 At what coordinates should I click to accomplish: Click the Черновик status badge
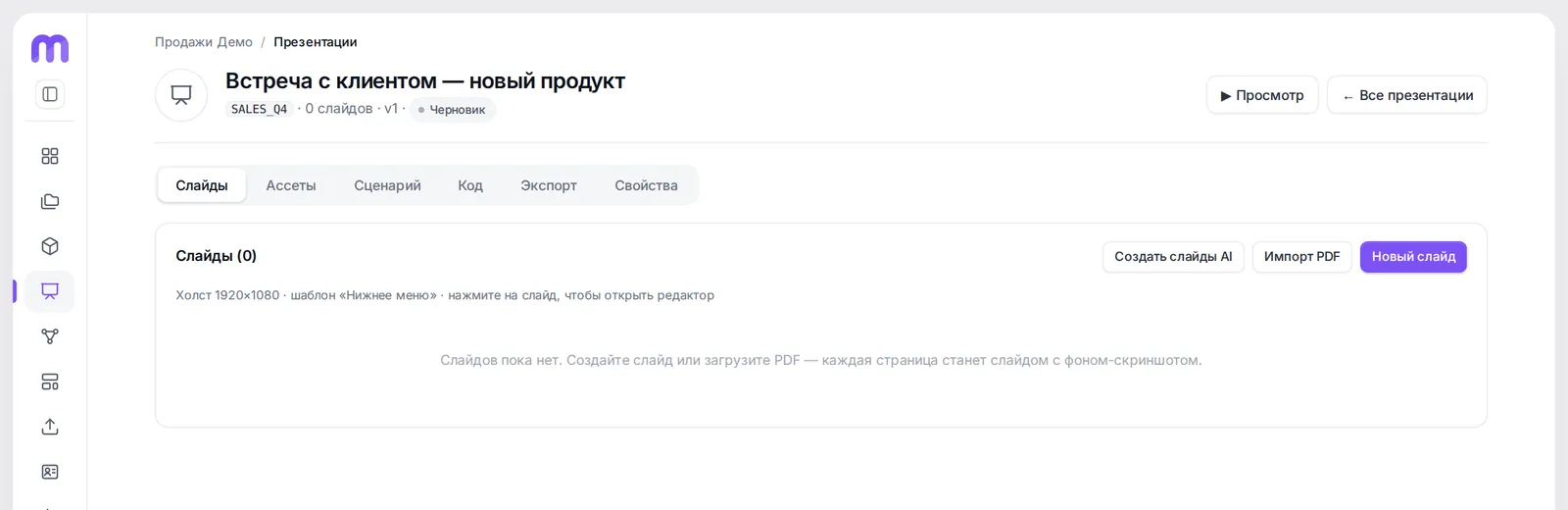[x=453, y=110]
